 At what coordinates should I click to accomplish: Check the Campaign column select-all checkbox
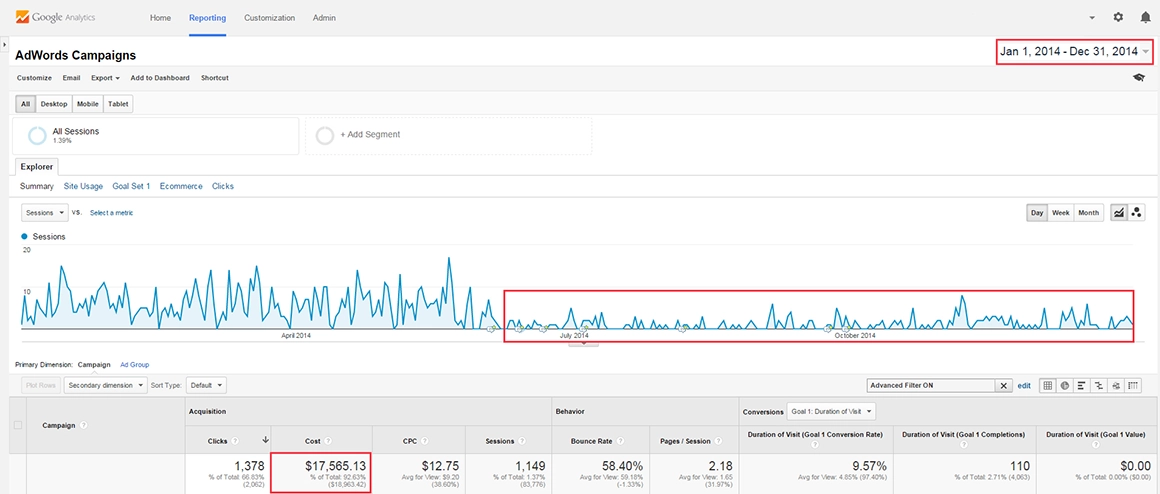(18, 425)
